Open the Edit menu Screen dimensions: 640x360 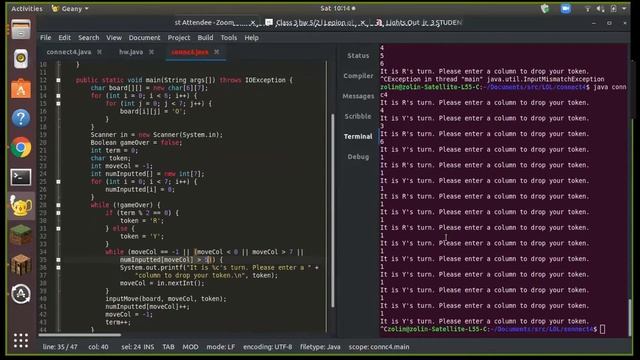click(64, 38)
